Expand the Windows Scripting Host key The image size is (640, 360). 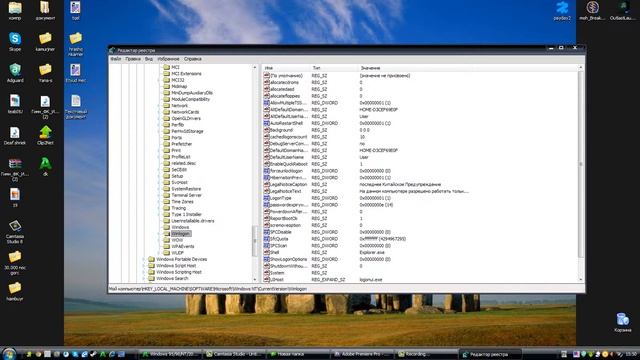tap(144, 272)
